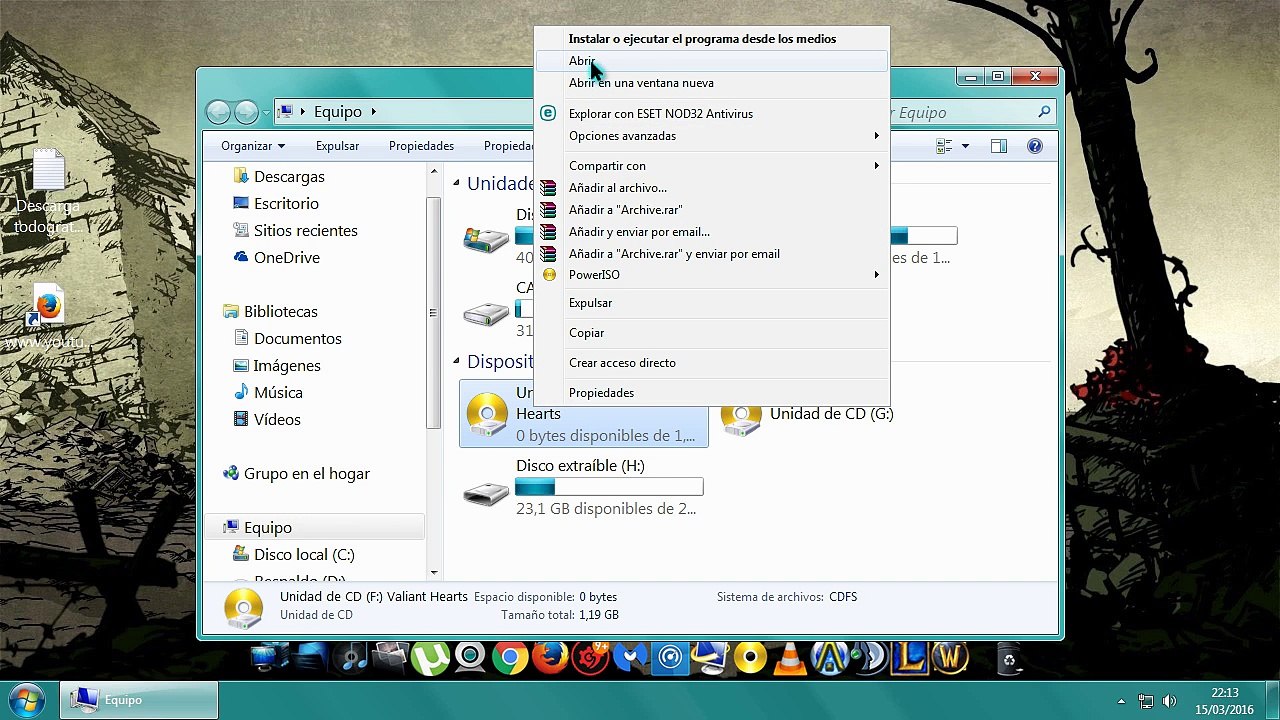The image size is (1280, 720).
Task: Click Expulsar in the Explorer toolbar
Action: pyautogui.click(x=337, y=146)
